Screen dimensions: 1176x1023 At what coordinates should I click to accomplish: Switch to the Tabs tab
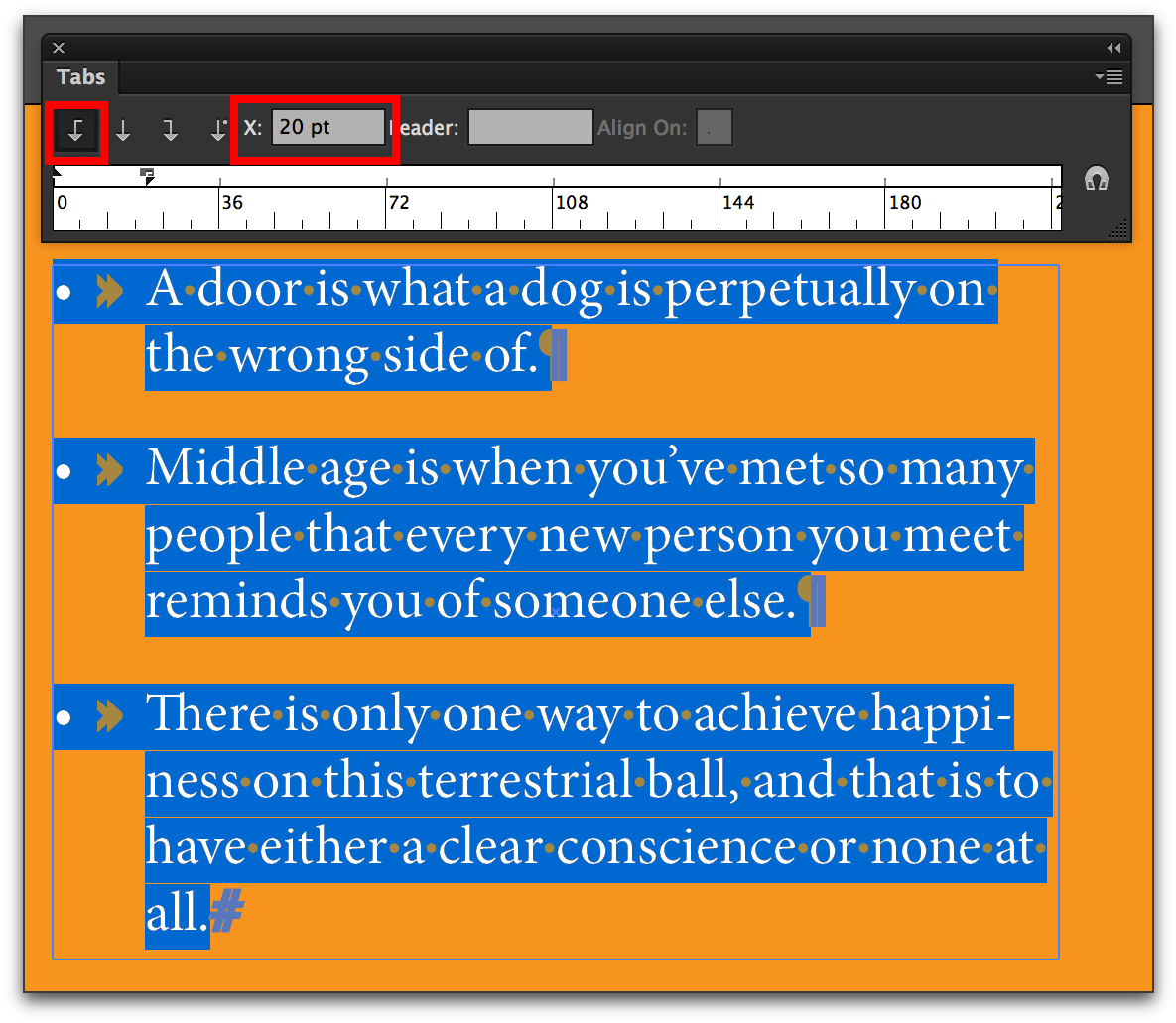click(x=79, y=77)
